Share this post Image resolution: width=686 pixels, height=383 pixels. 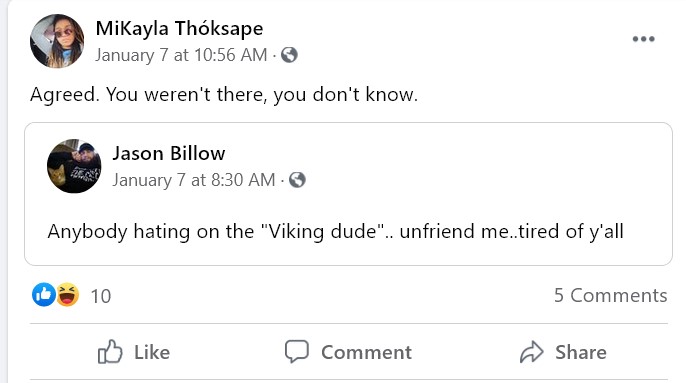[x=563, y=352]
